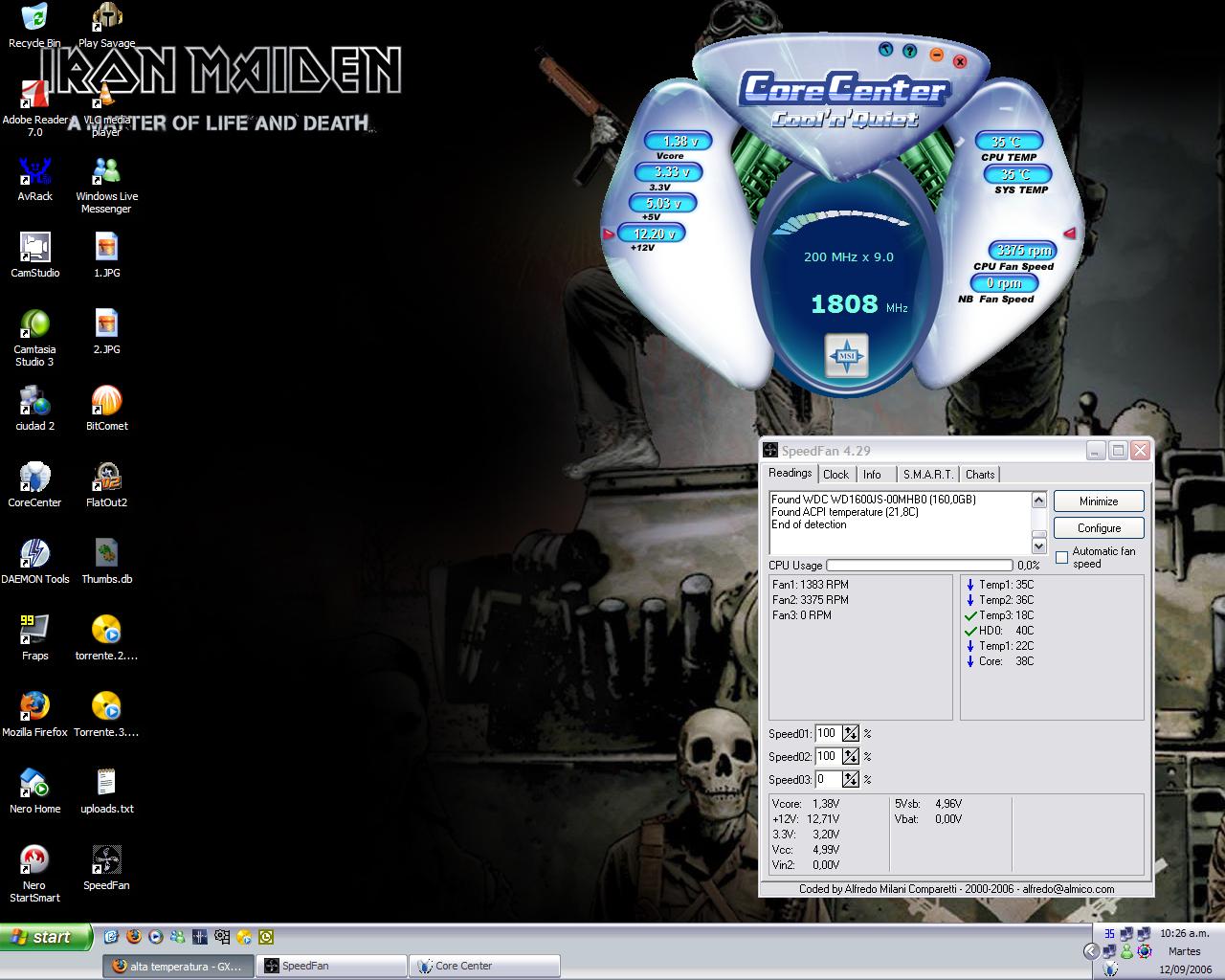Click the CPU Usage progress bar

point(920,566)
